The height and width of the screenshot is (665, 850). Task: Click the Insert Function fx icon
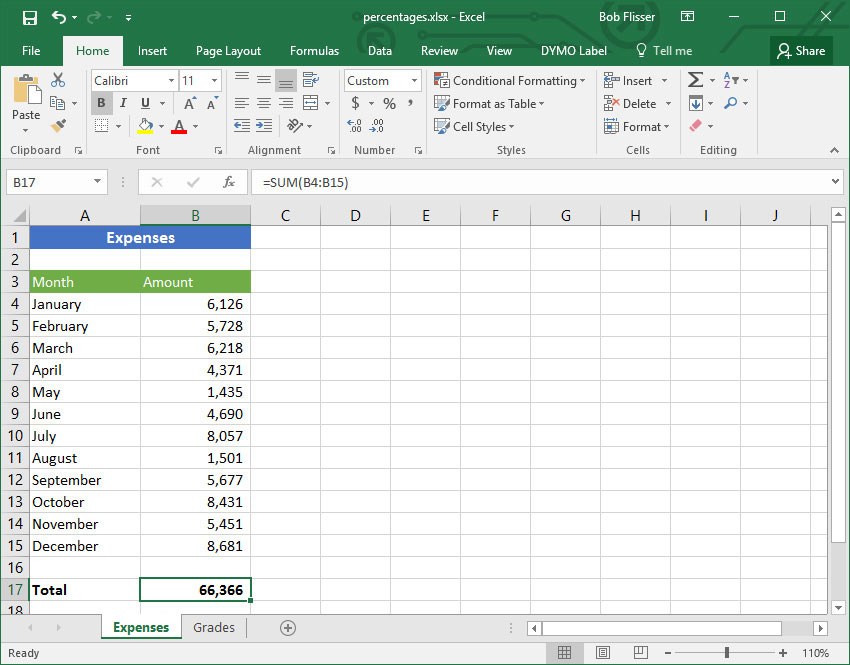(x=229, y=182)
